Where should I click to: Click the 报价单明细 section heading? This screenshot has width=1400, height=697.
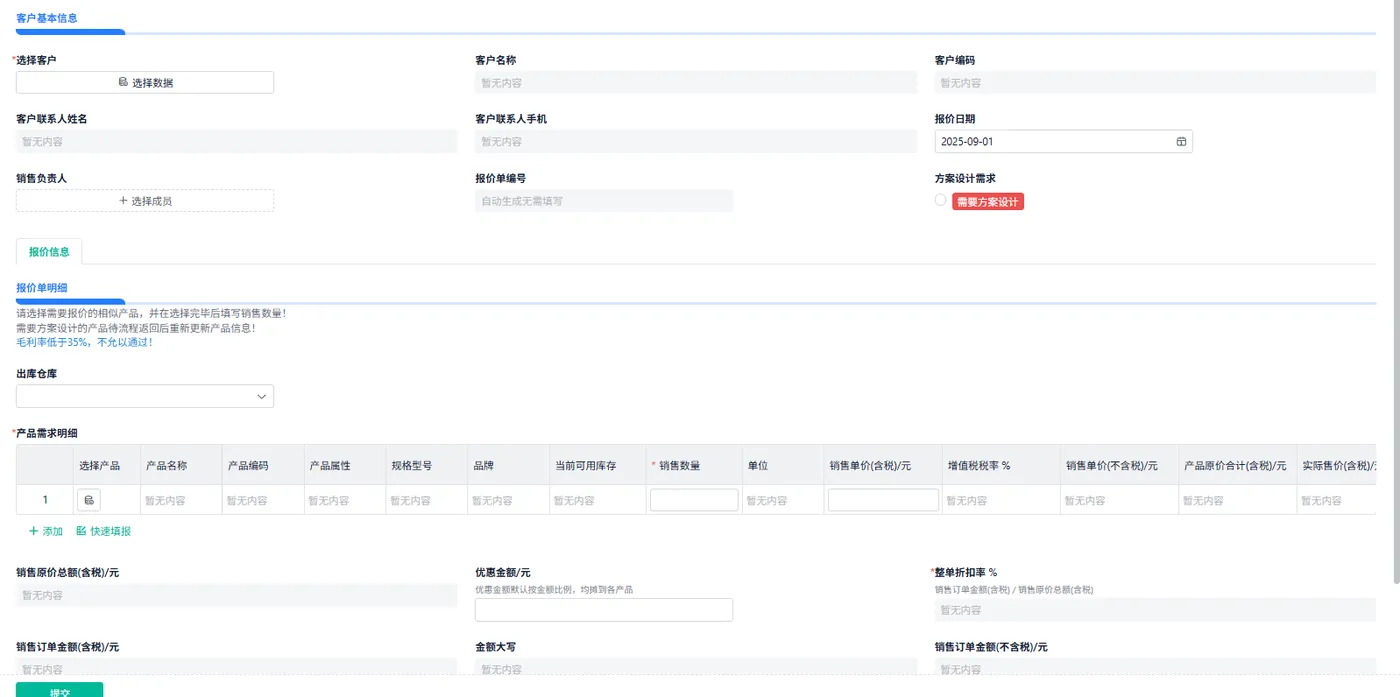click(42, 288)
